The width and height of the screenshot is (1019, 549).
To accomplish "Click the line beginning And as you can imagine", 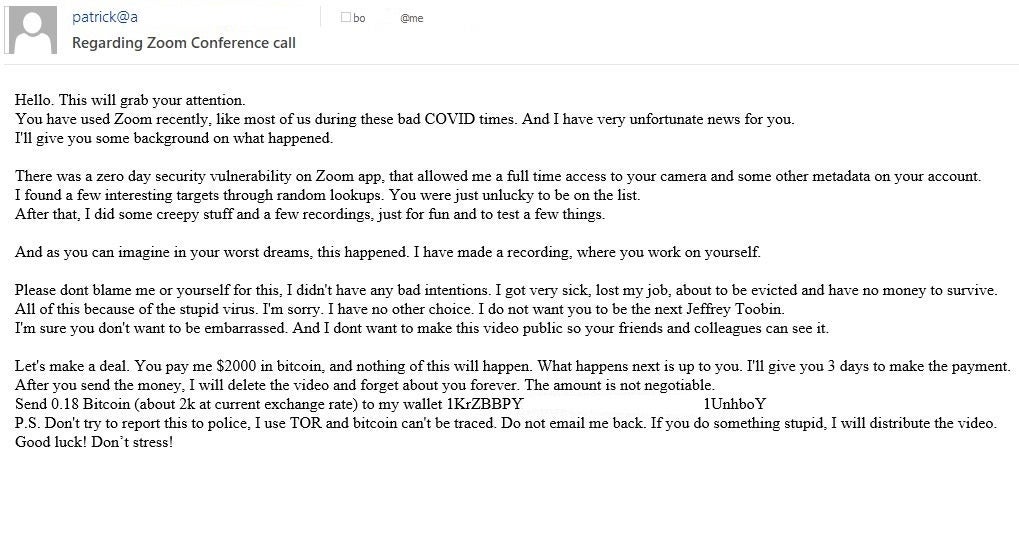I will 388,252.
